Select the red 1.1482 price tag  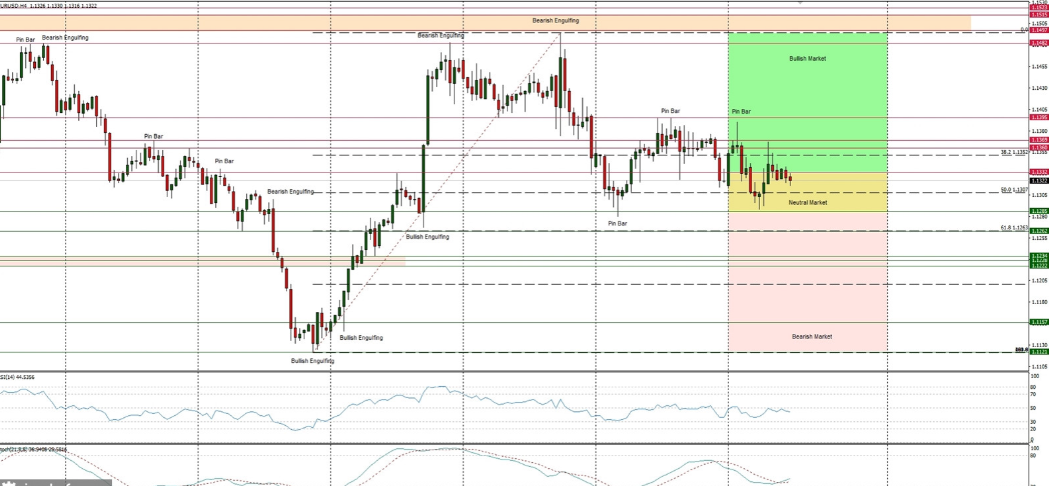(1039, 43)
